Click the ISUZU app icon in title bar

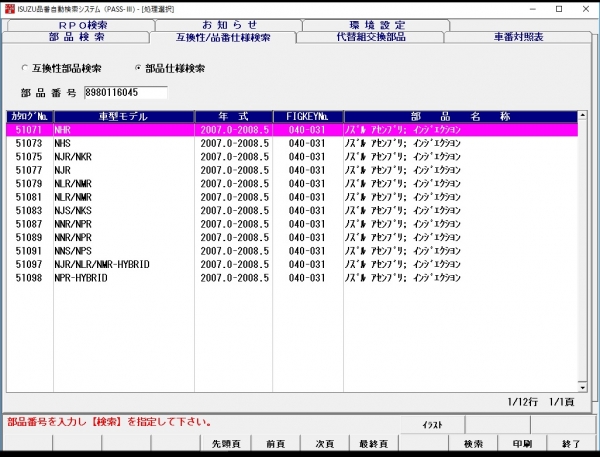click(10, 8)
